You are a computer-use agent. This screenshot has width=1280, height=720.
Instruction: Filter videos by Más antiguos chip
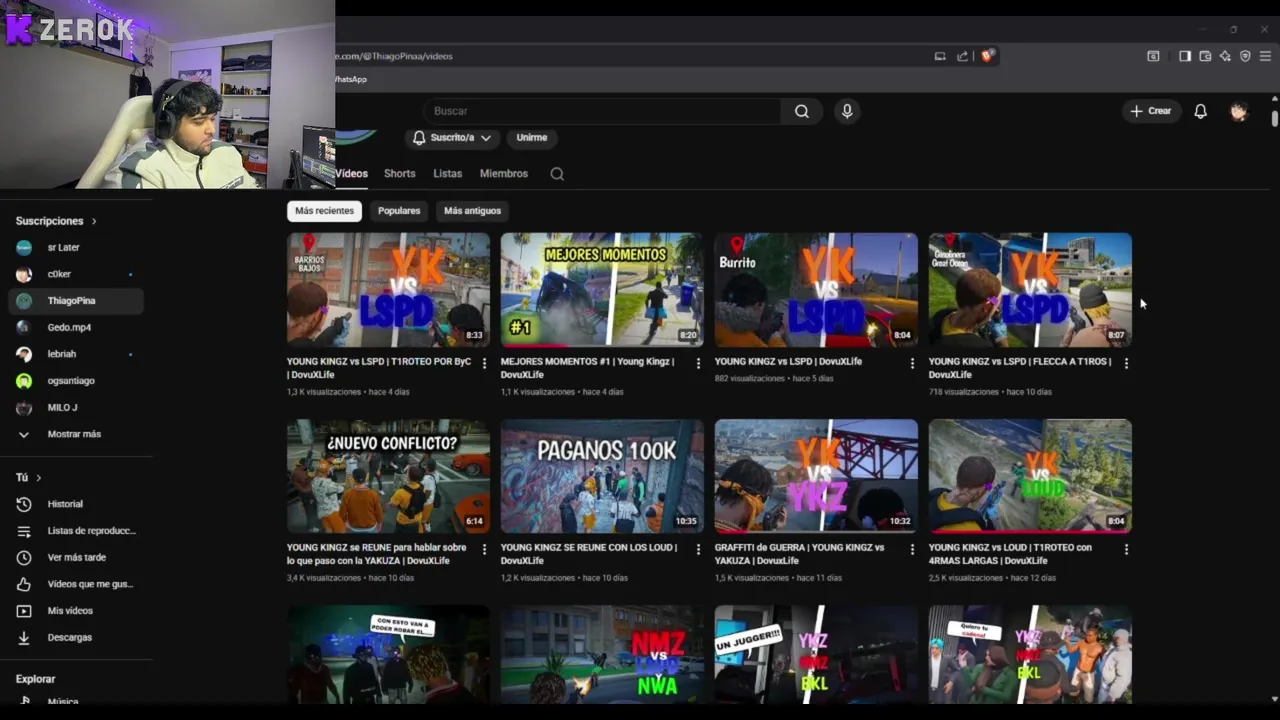click(472, 211)
